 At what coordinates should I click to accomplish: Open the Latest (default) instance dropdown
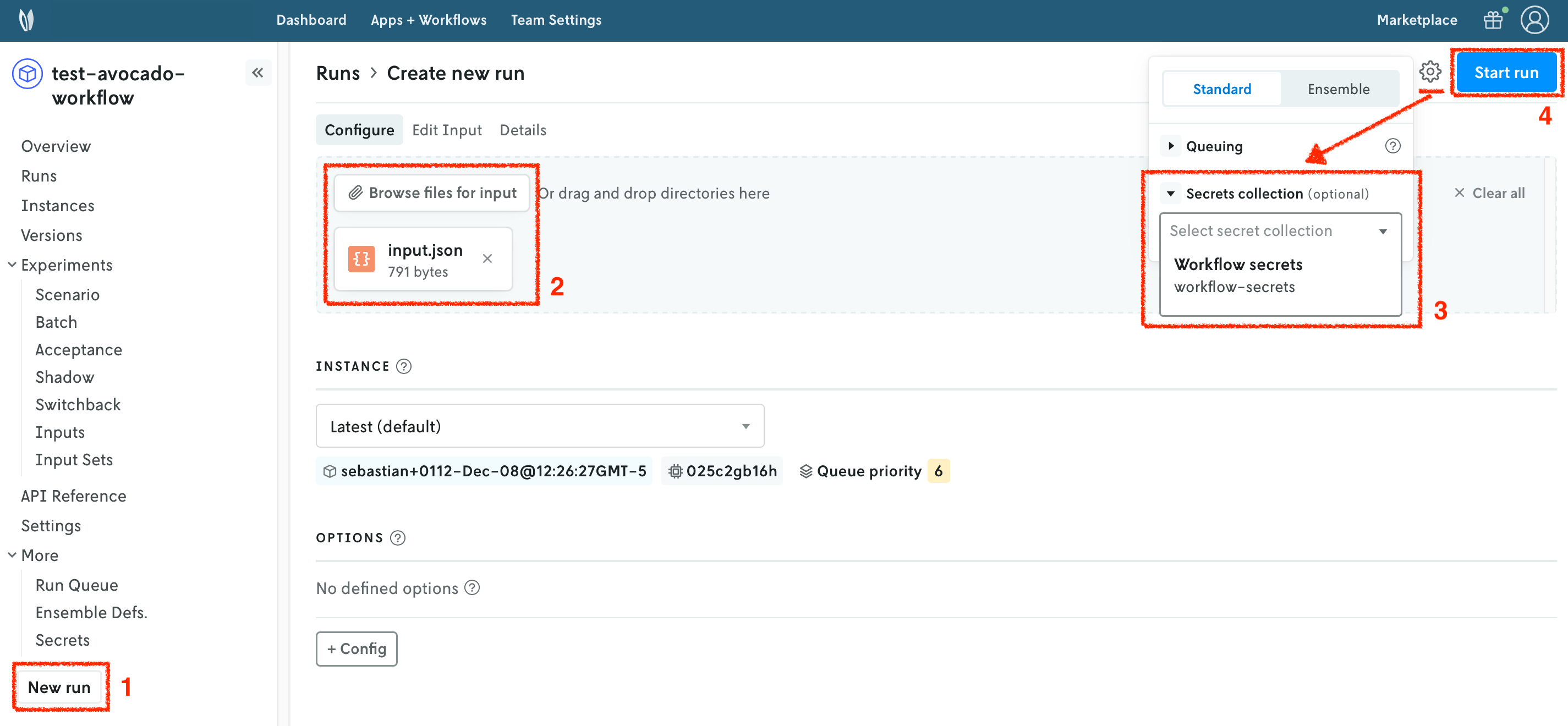click(539, 426)
